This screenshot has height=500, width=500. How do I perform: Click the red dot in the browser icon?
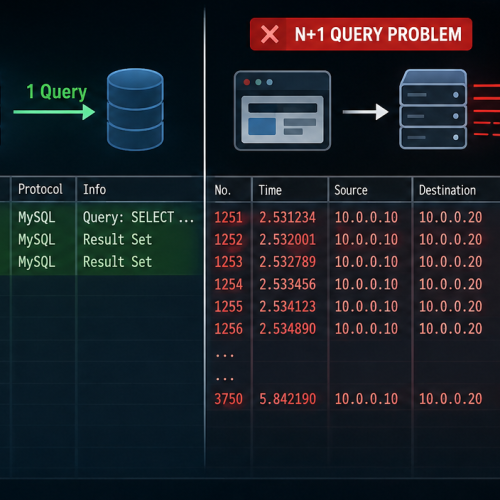pyautogui.click(x=247, y=82)
